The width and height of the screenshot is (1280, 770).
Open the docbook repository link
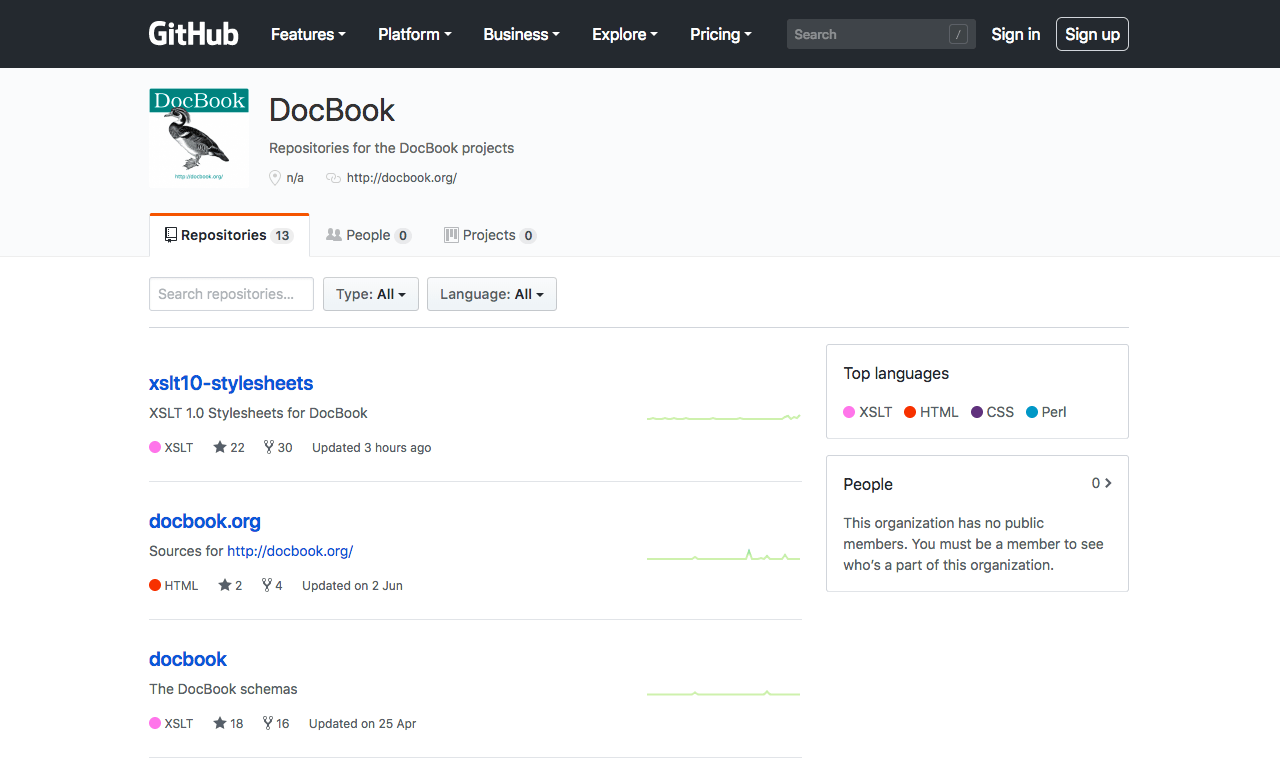[188, 659]
